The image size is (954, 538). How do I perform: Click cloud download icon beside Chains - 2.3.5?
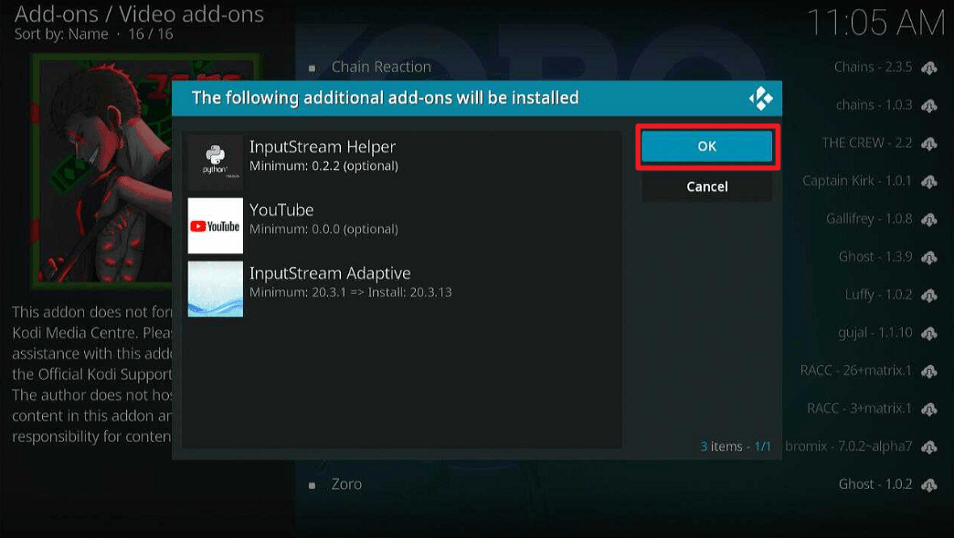(x=928, y=68)
